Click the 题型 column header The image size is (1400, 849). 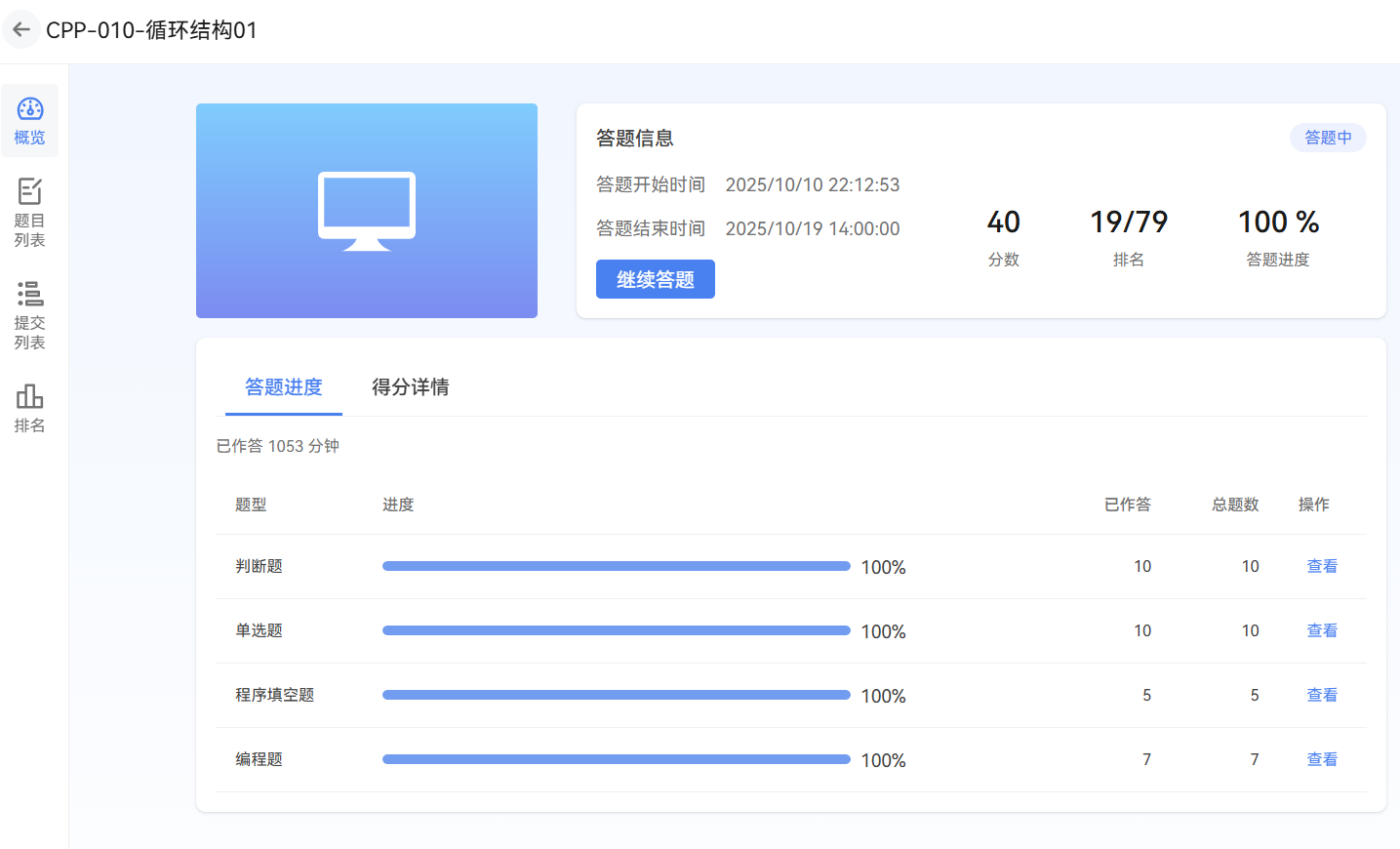251,505
